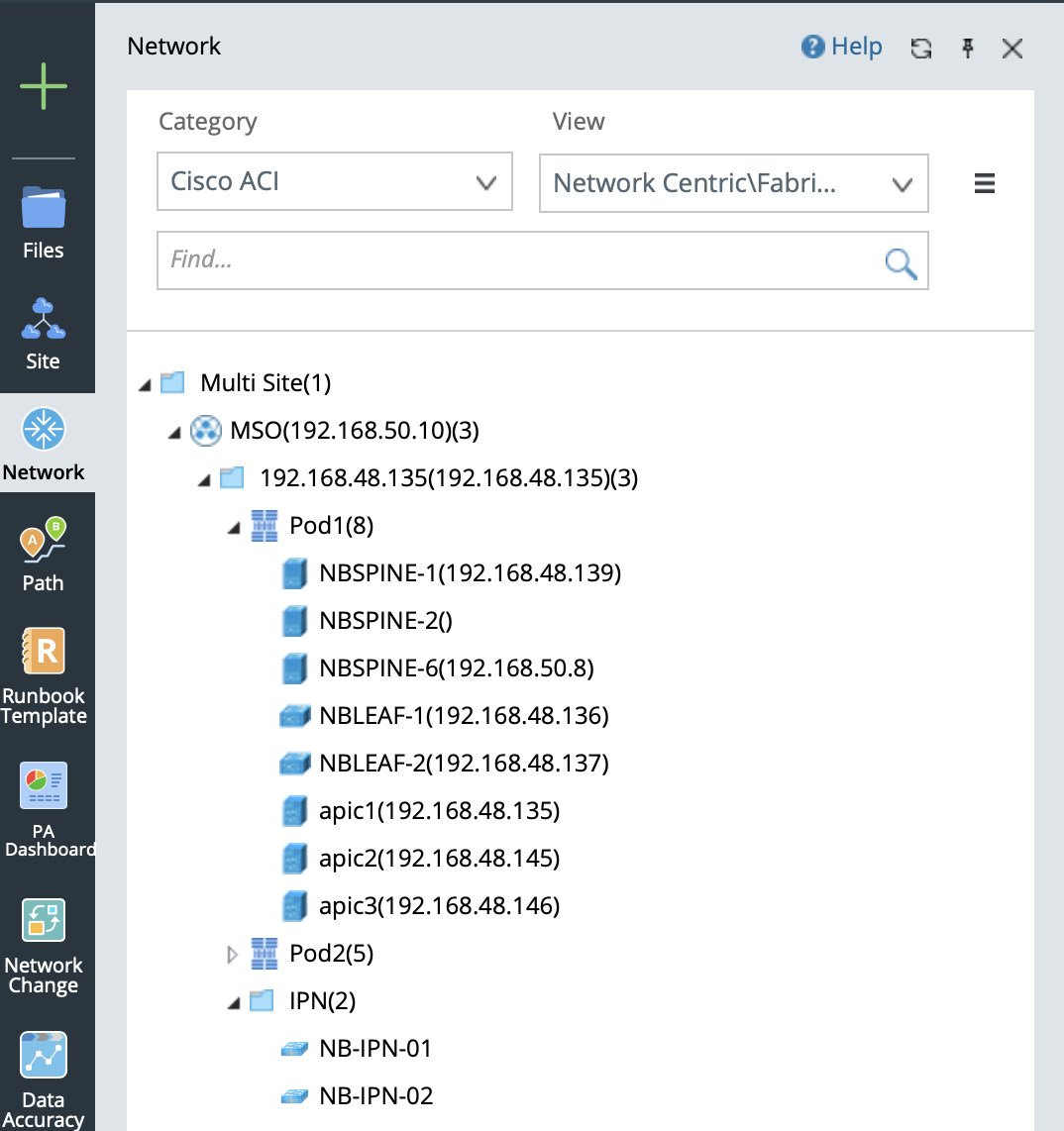1064x1131 pixels.
Task: Open the Category dropdown showing Cisco ACI
Action: tap(335, 182)
